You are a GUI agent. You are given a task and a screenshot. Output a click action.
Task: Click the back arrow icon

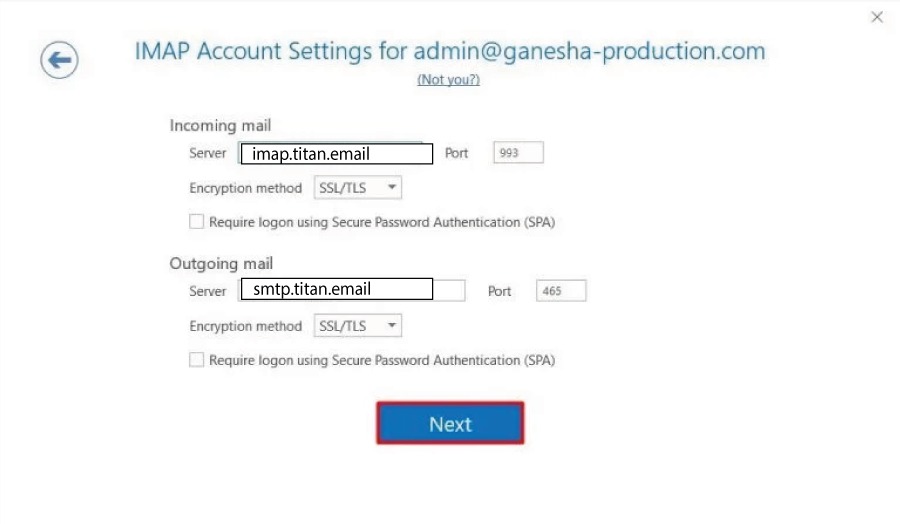59,60
